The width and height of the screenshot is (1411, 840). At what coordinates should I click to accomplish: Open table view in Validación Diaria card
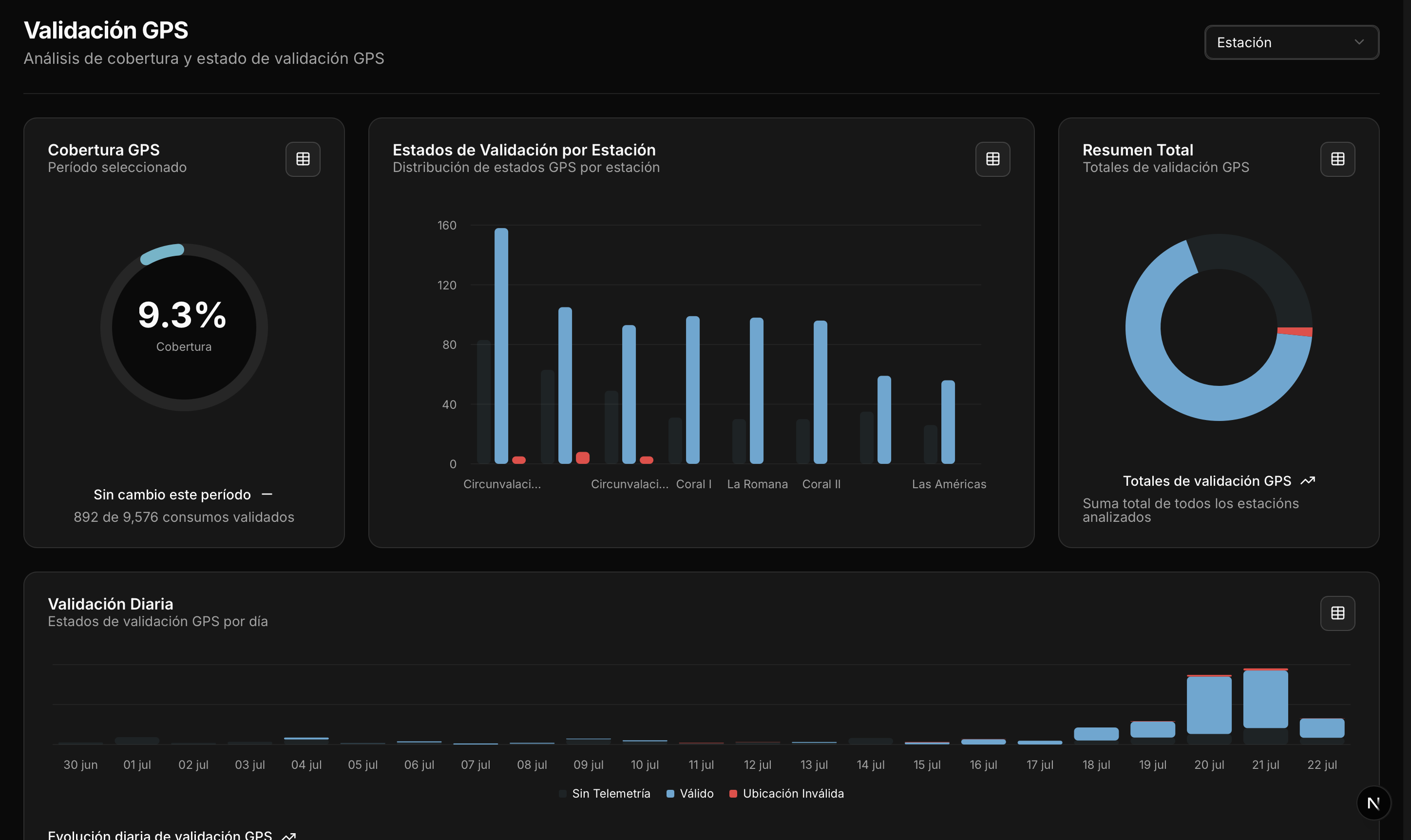1337,613
